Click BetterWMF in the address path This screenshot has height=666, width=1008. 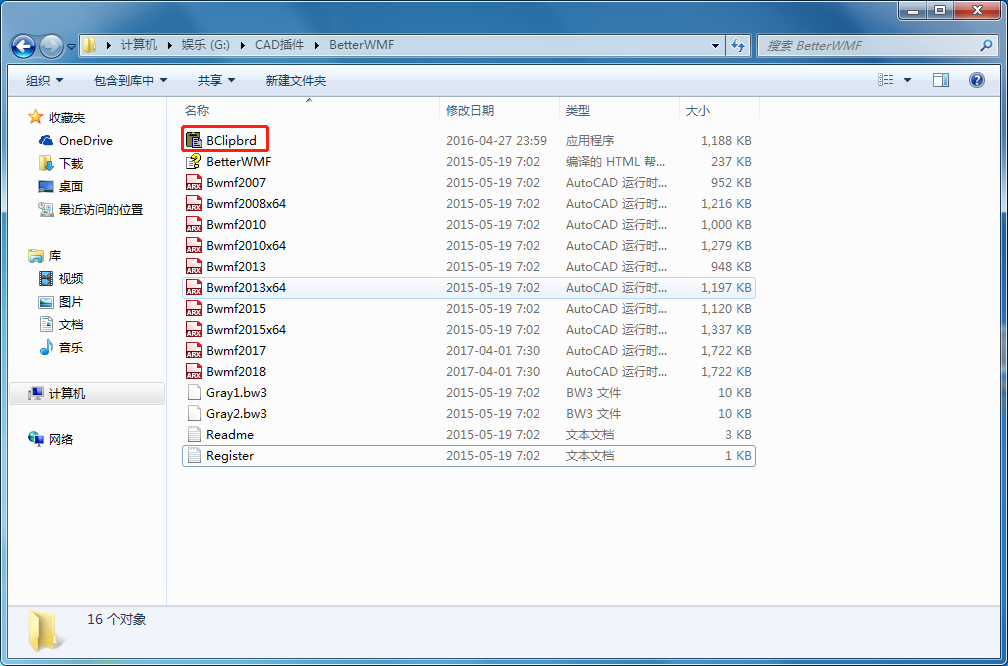point(361,45)
